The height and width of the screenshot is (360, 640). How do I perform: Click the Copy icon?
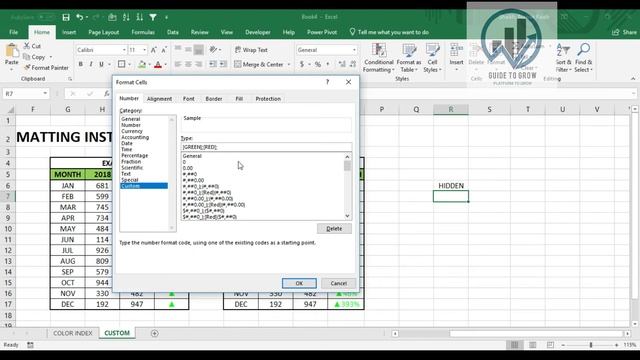coord(27,57)
